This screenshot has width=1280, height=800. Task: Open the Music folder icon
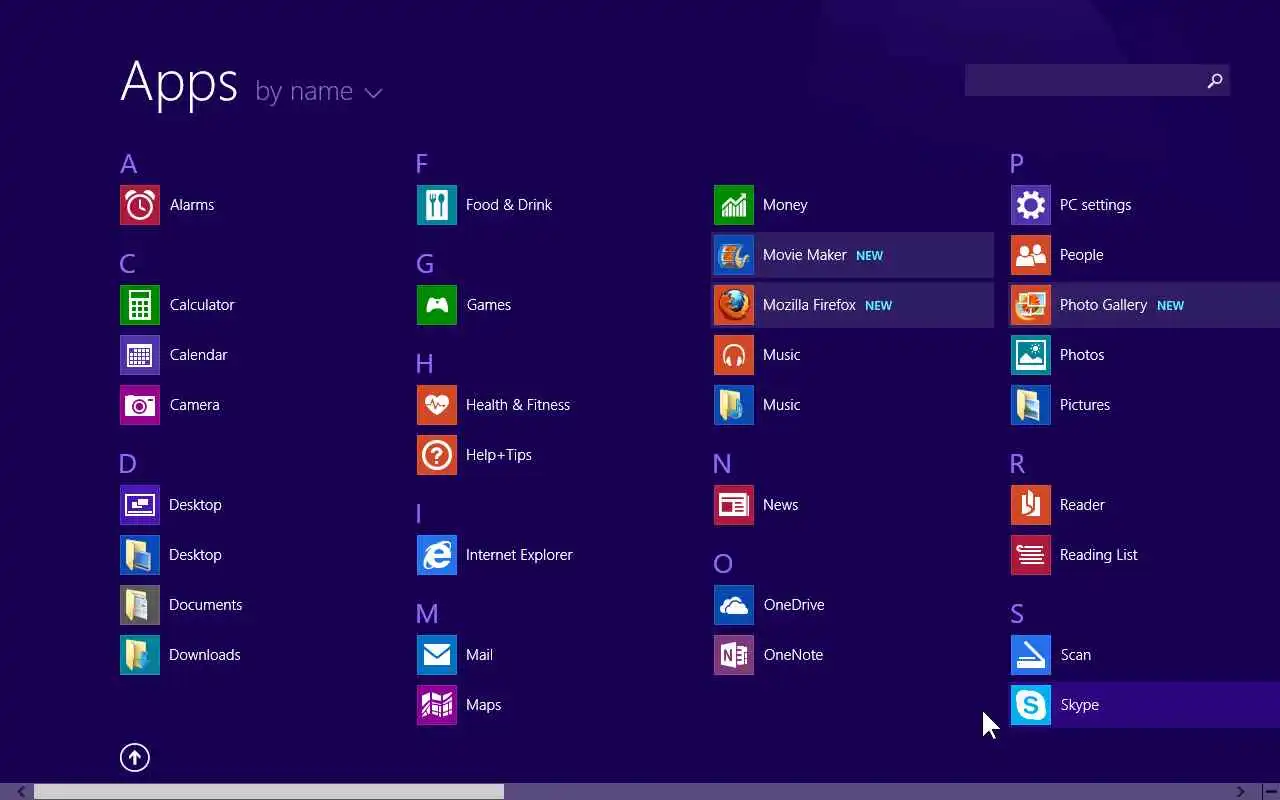click(734, 405)
